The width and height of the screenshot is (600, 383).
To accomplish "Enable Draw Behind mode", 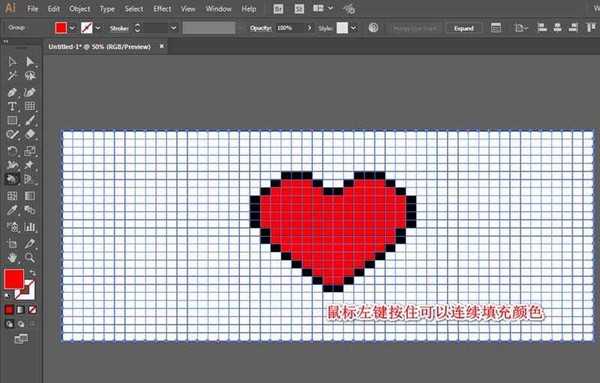I will pos(21,324).
